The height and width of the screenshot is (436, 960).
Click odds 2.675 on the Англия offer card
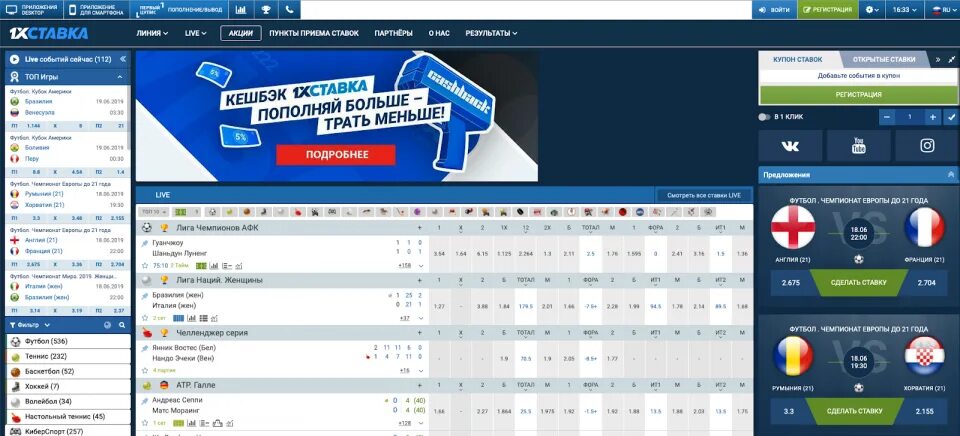point(790,283)
